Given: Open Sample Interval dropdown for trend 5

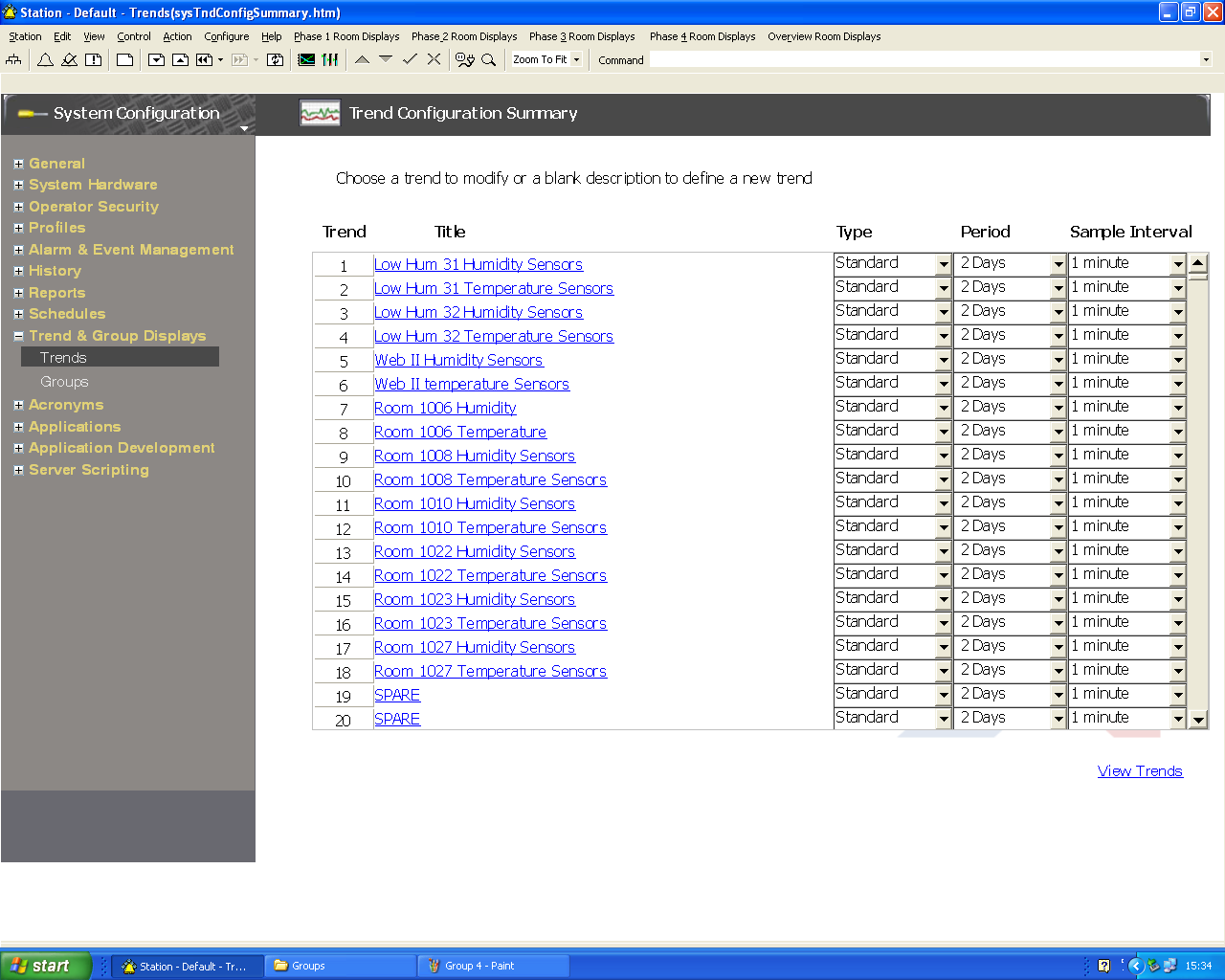Looking at the screenshot, I should (1178, 360).
